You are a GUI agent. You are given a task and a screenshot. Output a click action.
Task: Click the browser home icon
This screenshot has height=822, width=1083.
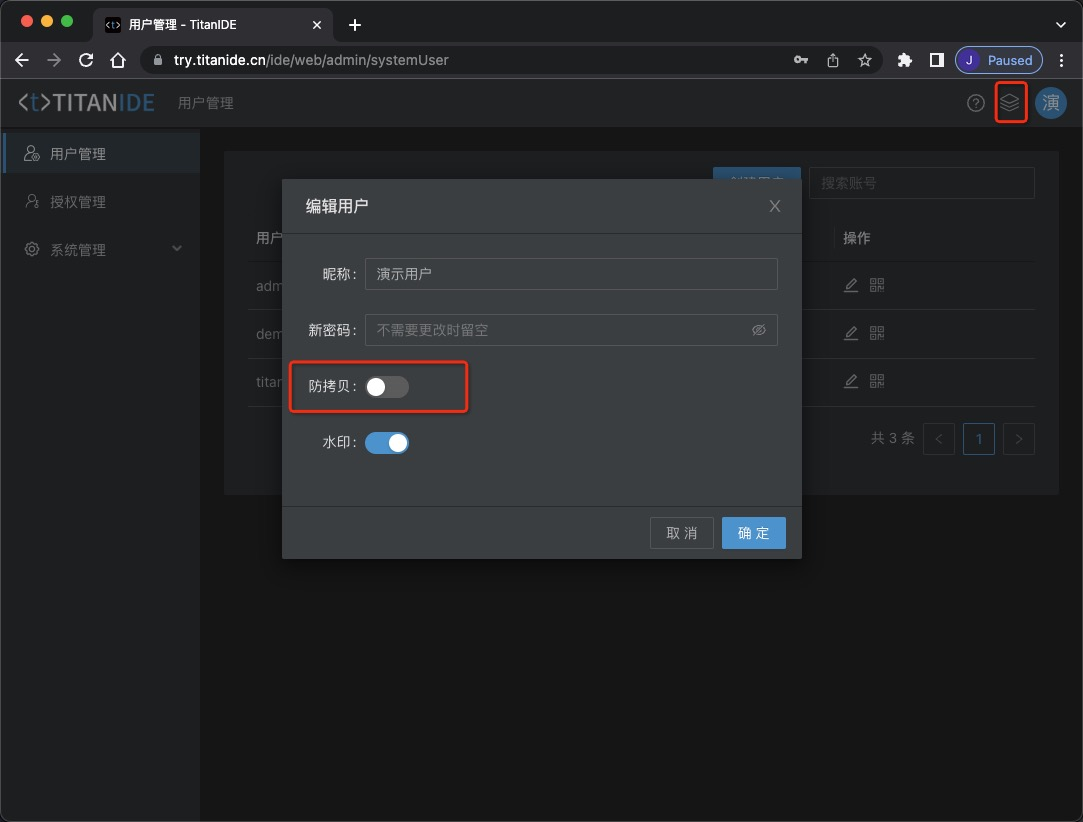click(118, 60)
